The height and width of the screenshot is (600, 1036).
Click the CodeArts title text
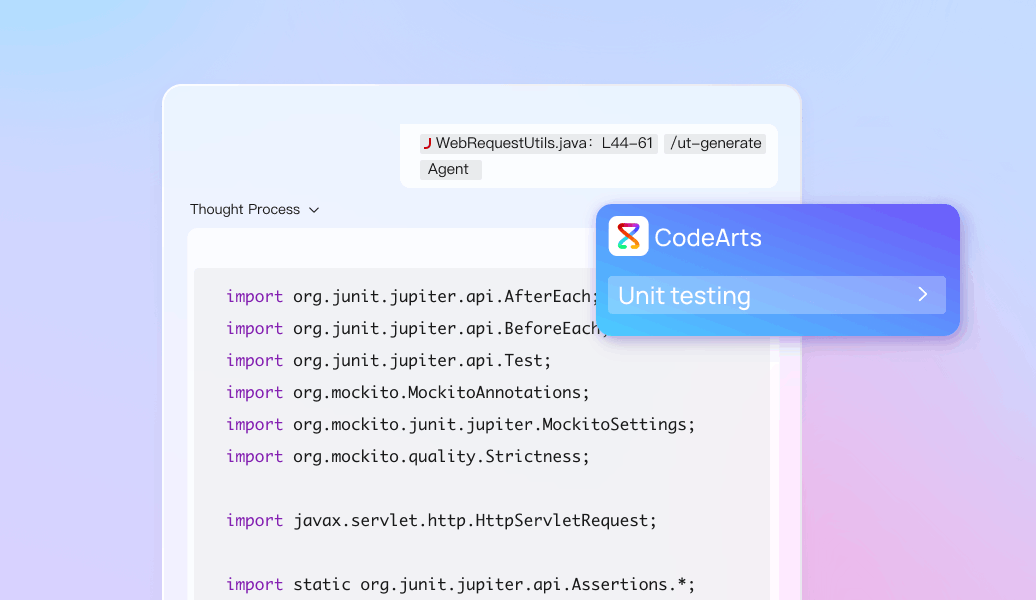click(x=708, y=238)
